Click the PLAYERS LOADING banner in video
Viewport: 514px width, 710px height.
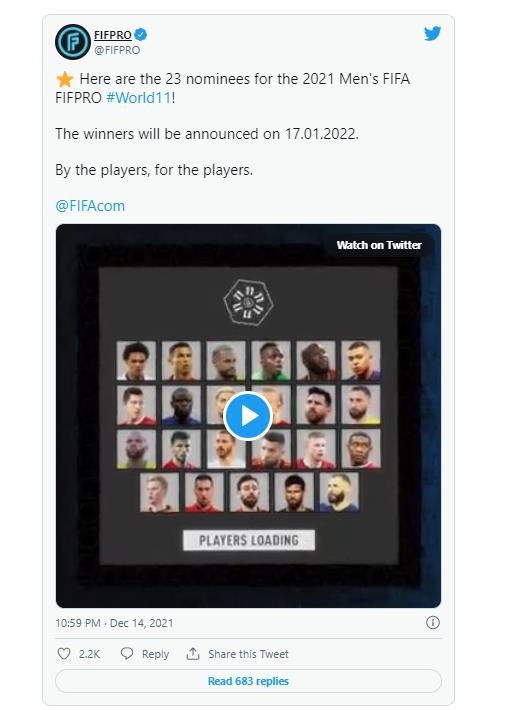pyautogui.click(x=249, y=540)
